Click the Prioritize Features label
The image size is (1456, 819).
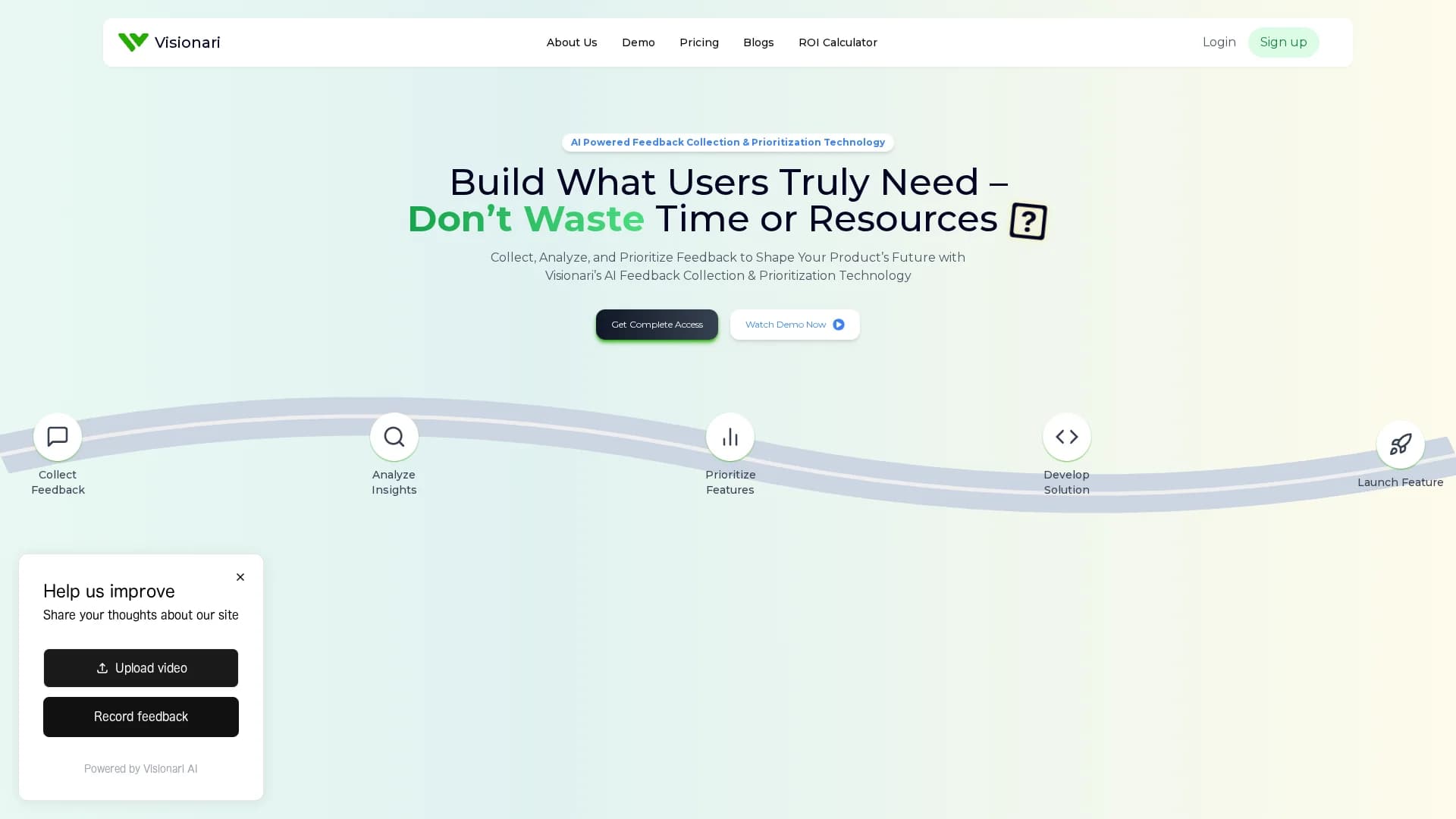[730, 482]
